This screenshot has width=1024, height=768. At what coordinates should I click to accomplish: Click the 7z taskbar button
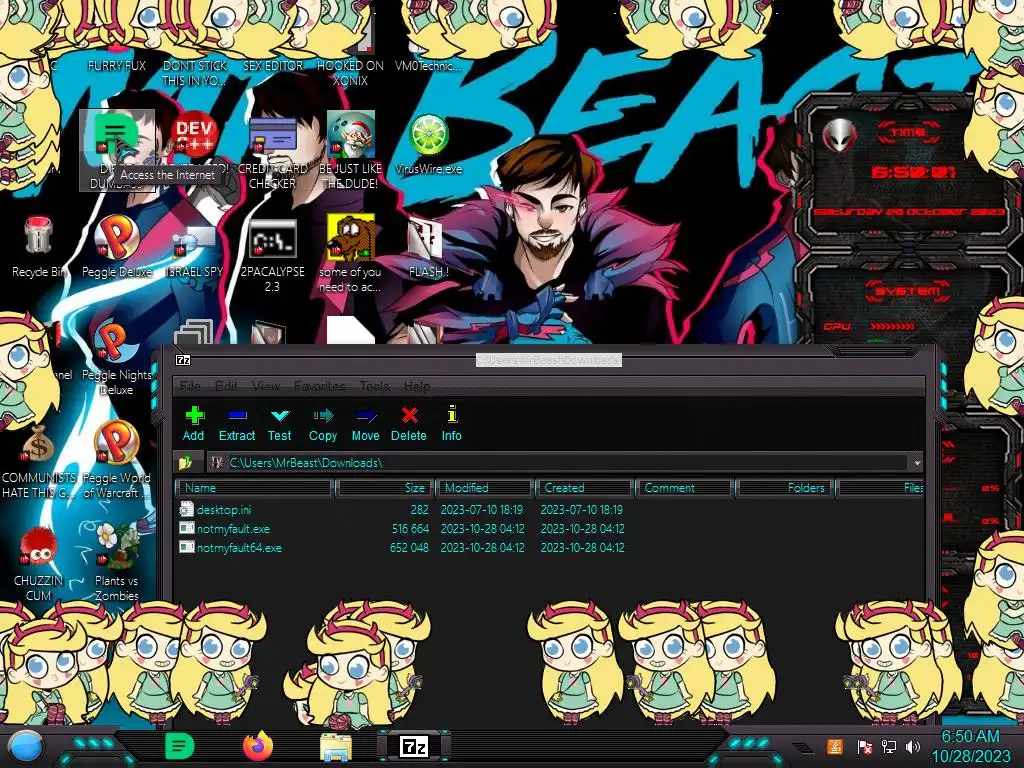coord(414,746)
